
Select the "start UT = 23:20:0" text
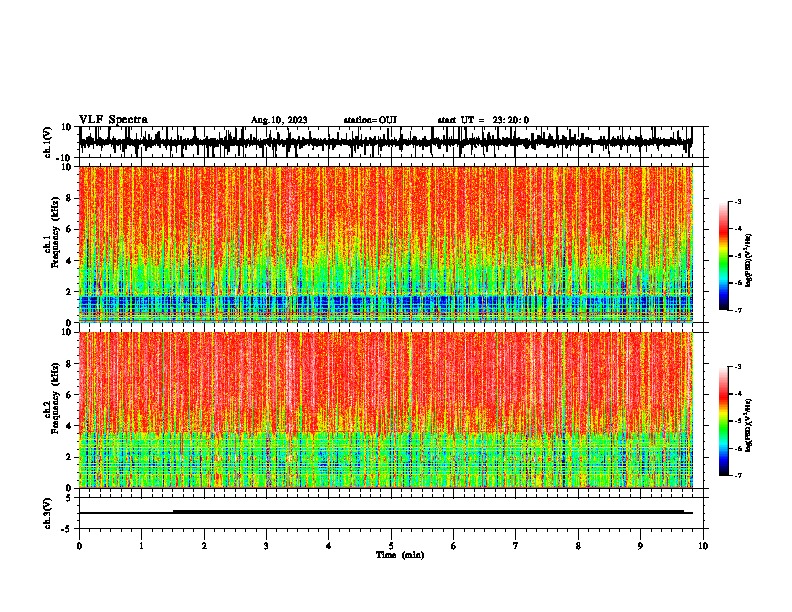tap(483, 120)
